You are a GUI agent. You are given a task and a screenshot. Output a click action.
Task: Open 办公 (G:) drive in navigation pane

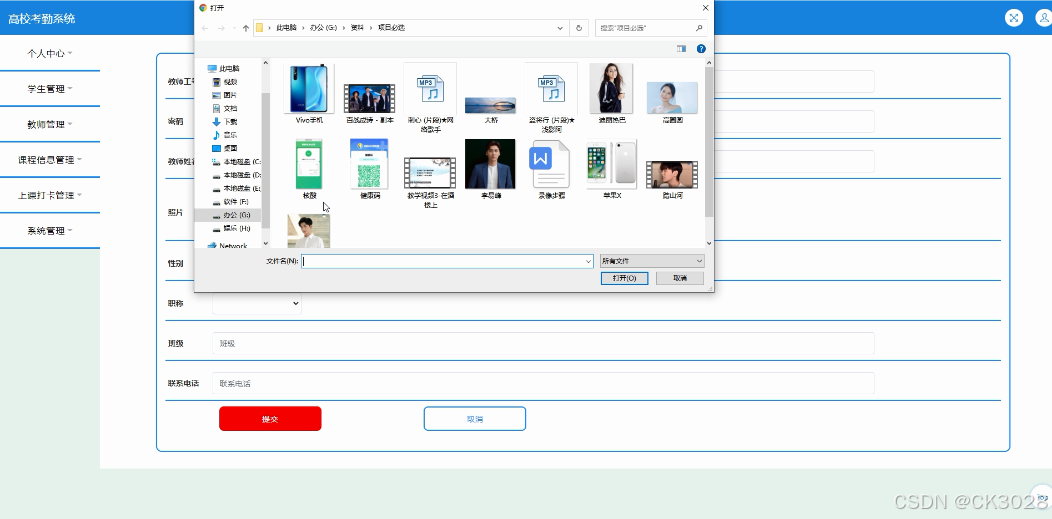[x=231, y=215]
